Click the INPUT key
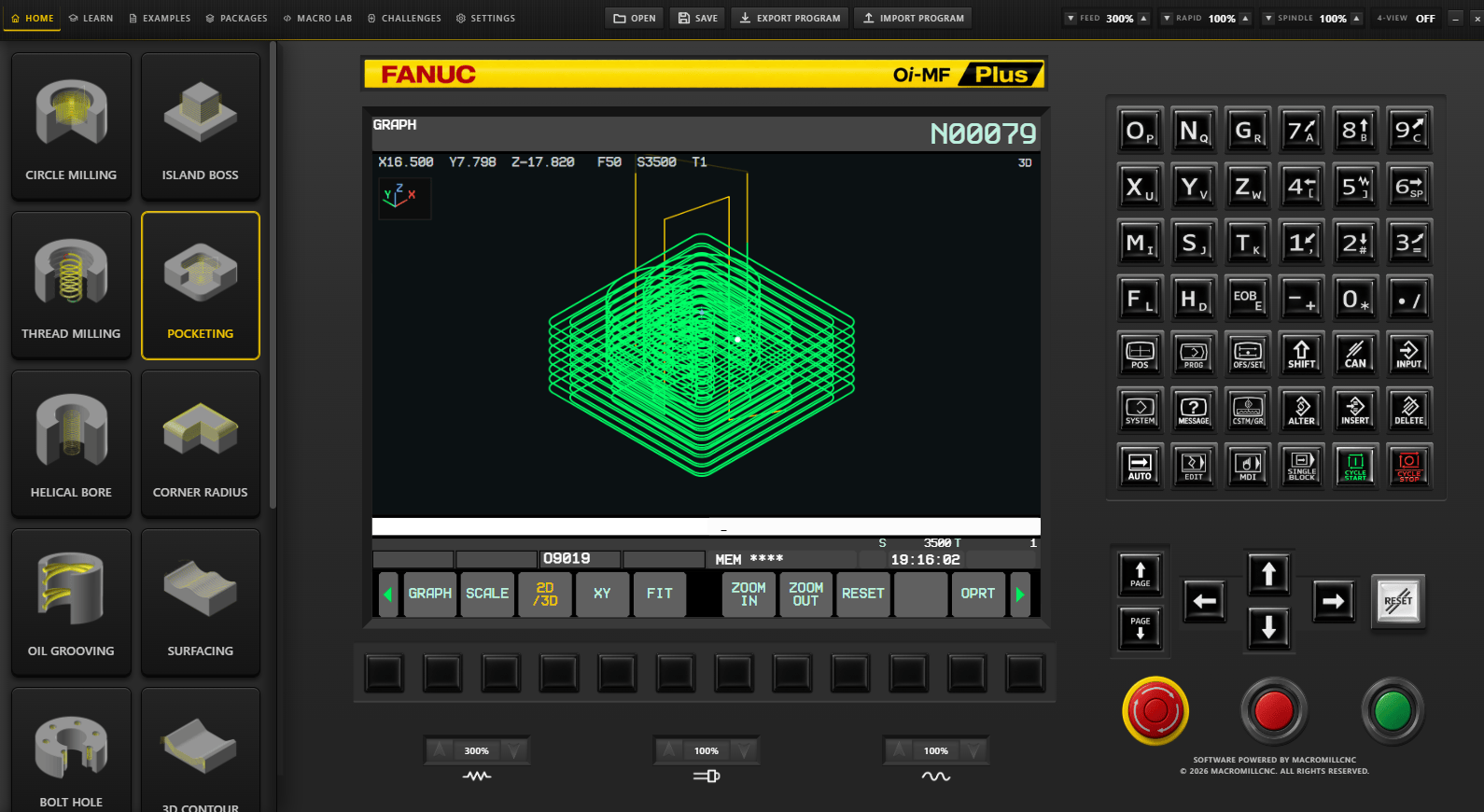 (x=1409, y=354)
